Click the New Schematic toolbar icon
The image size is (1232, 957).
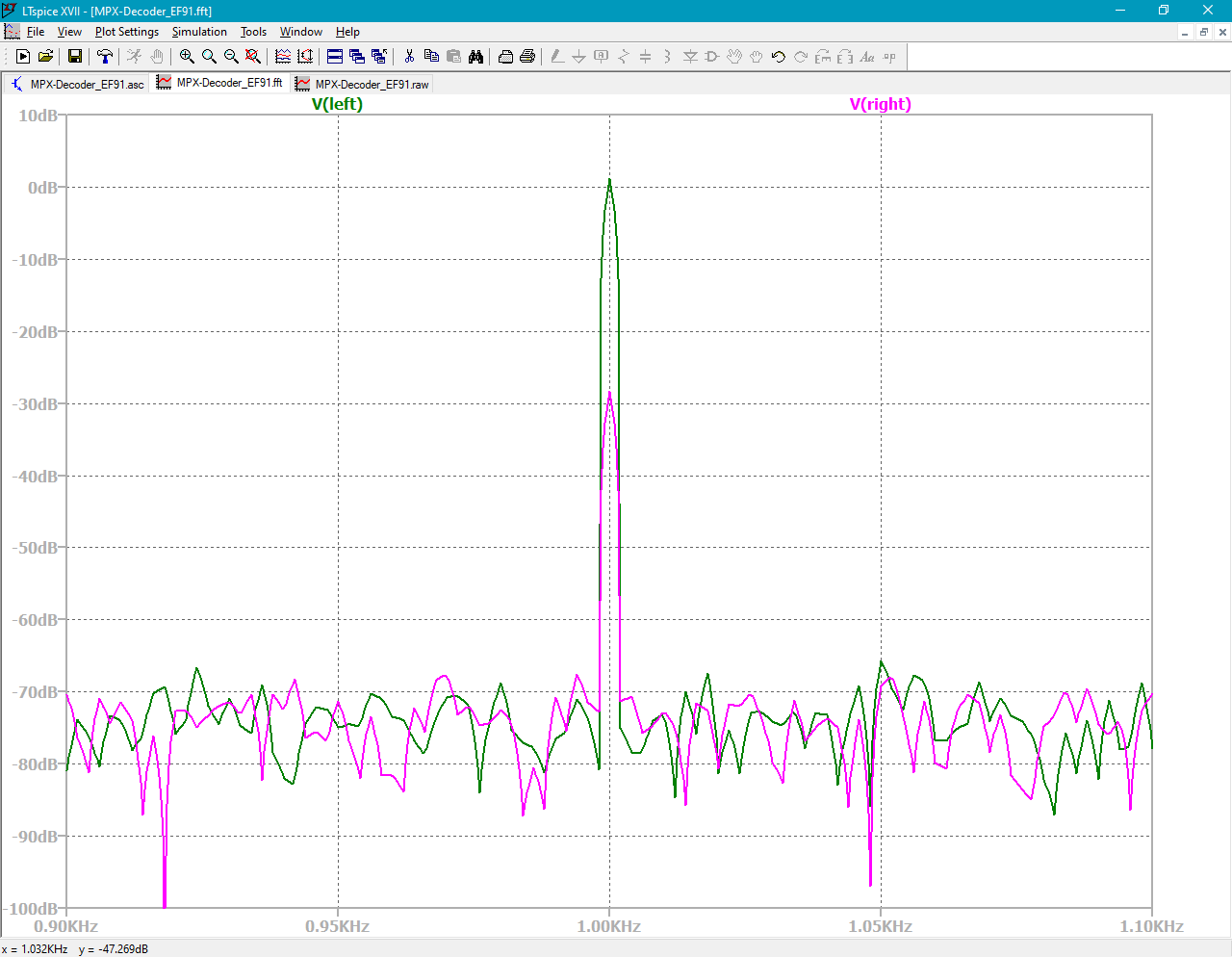pyautogui.click(x=23, y=57)
